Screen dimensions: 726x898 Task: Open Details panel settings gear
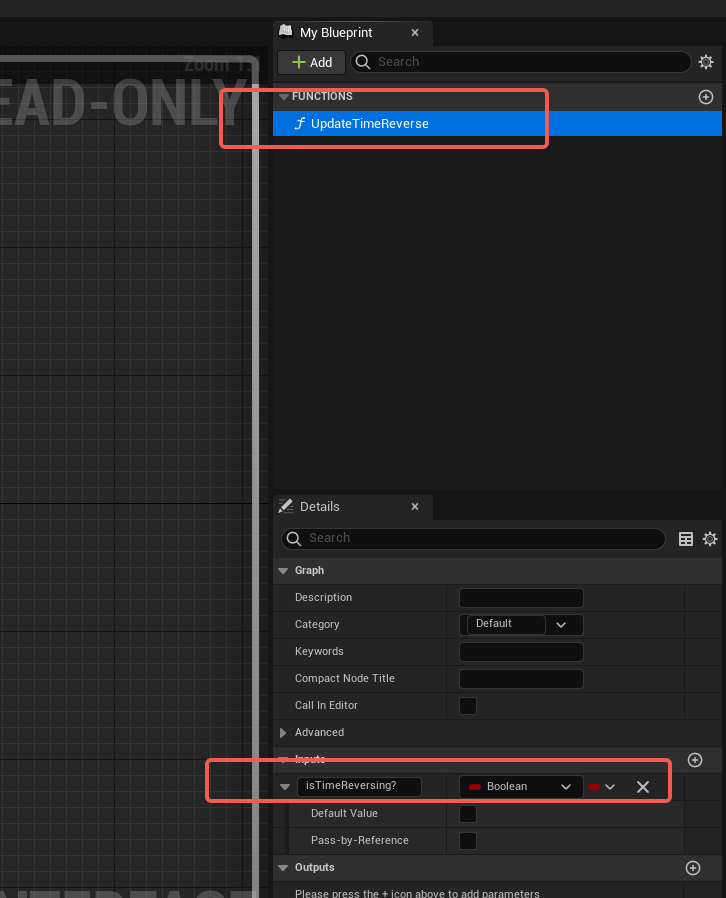point(710,539)
